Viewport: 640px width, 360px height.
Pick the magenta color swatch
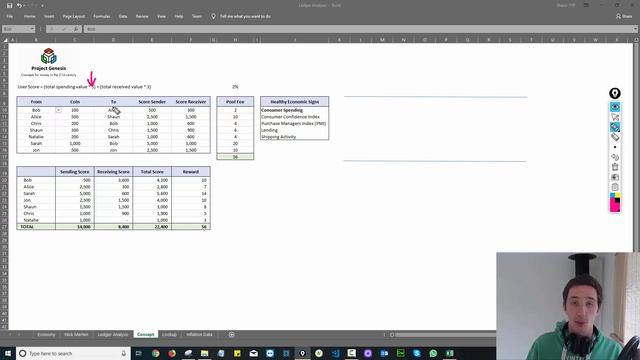(615, 207)
